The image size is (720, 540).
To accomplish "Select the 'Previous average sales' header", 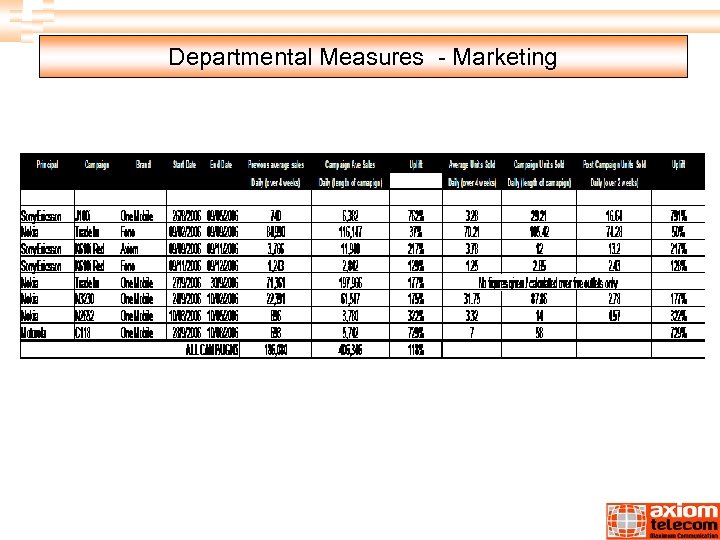I will 276,164.
